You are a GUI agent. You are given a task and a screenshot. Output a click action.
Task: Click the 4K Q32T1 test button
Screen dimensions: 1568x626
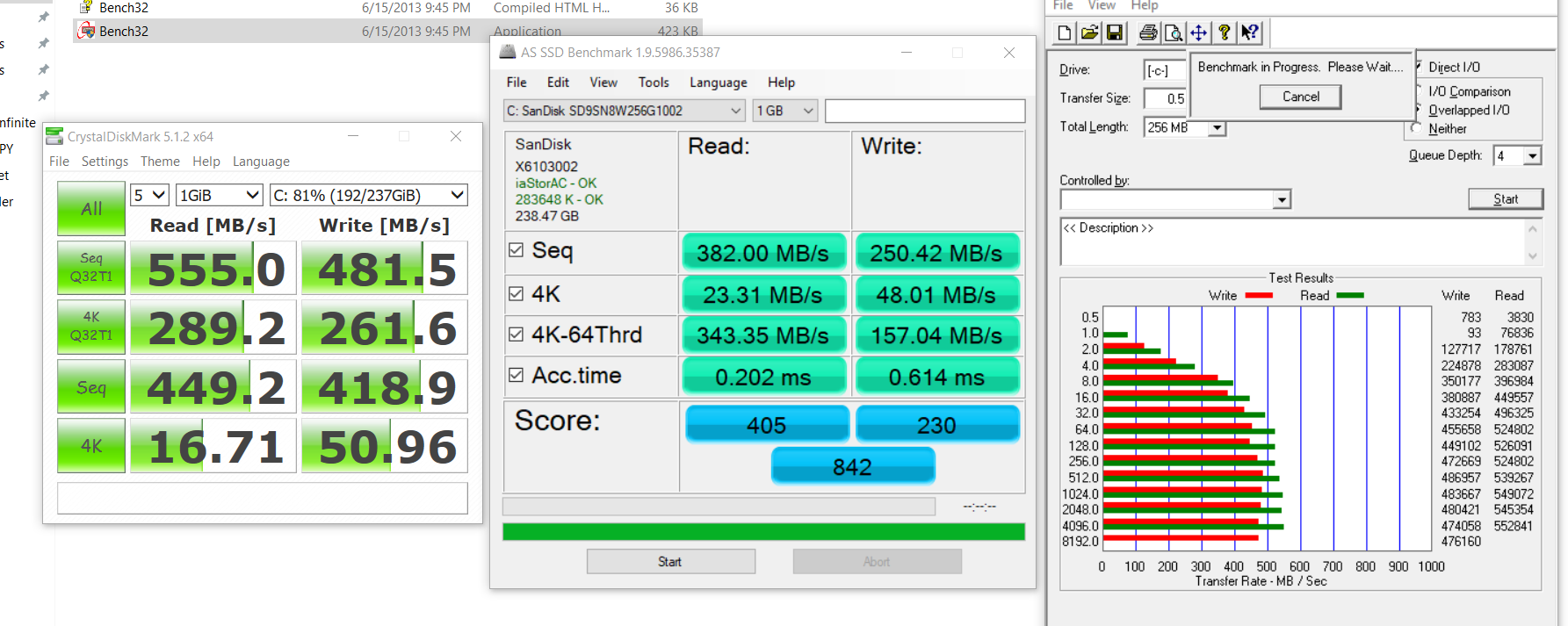pos(91,326)
